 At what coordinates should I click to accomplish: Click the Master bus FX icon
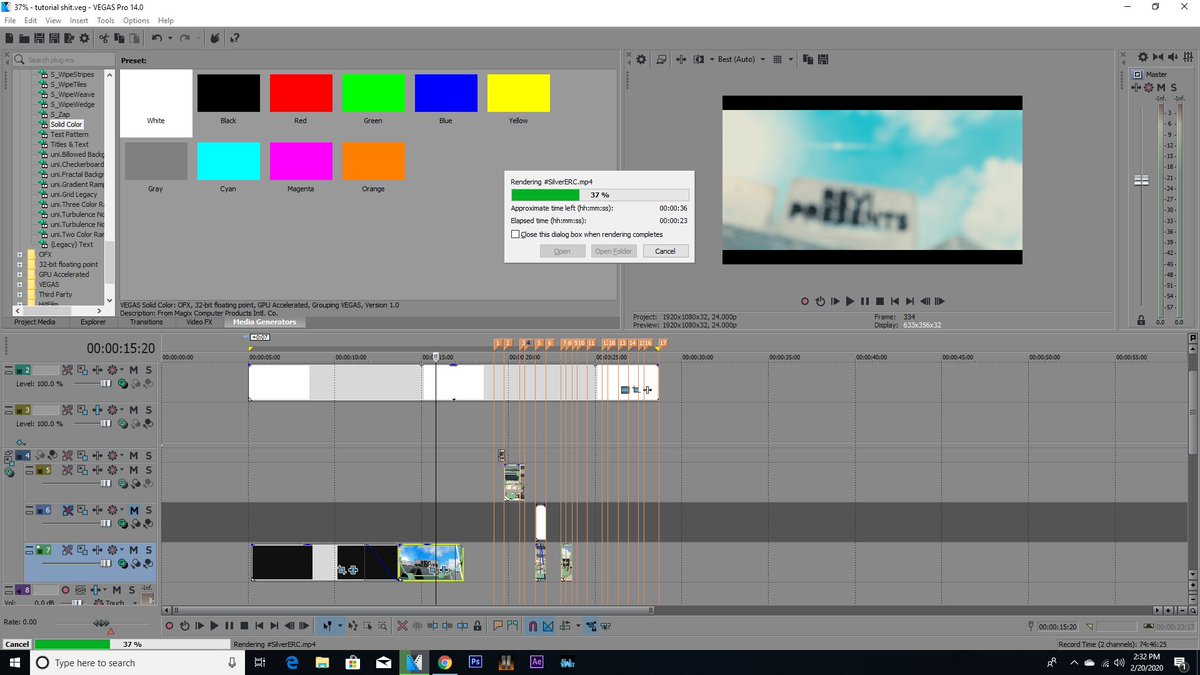(x=1136, y=87)
